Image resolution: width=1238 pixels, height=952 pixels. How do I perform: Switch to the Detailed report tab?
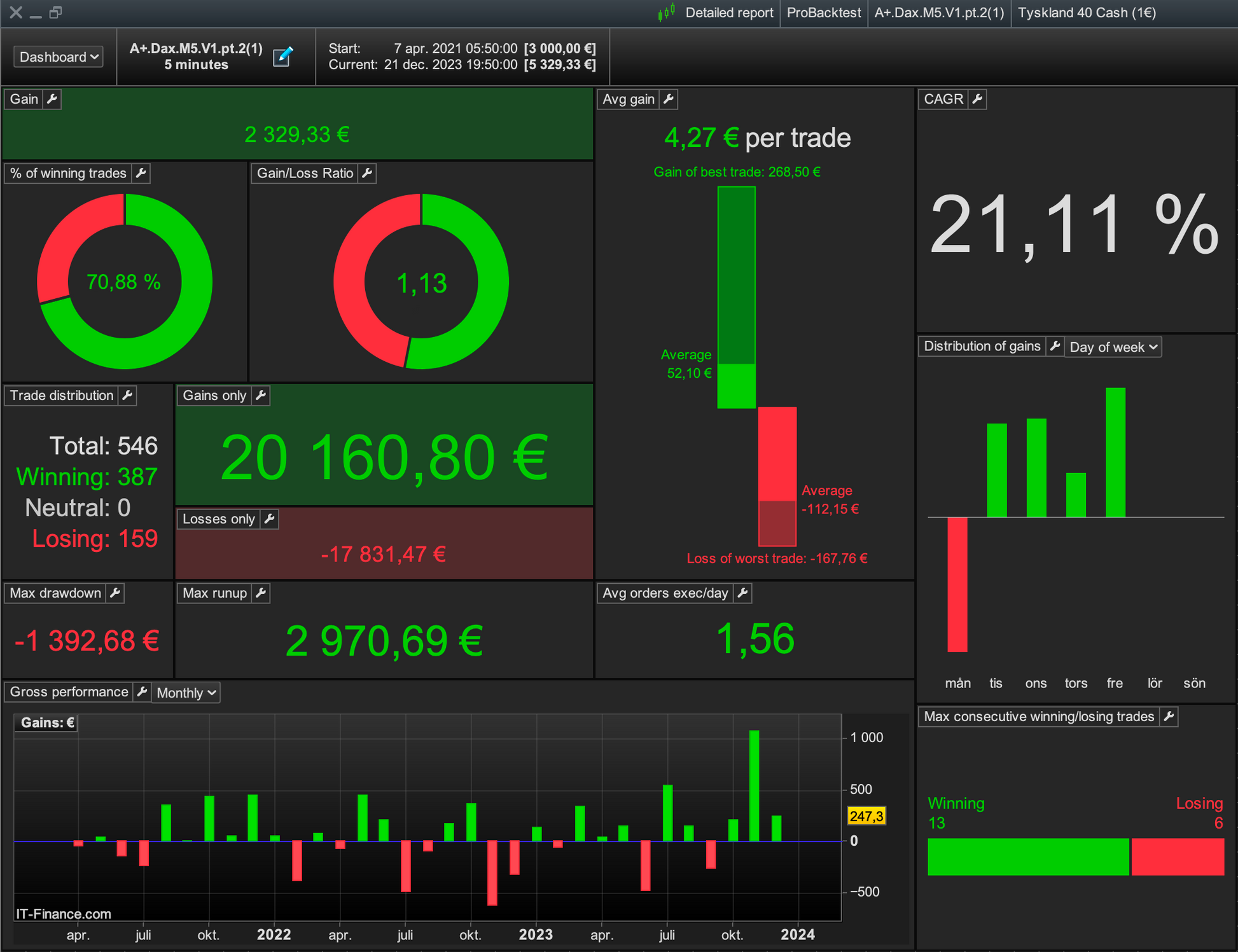pos(728,13)
